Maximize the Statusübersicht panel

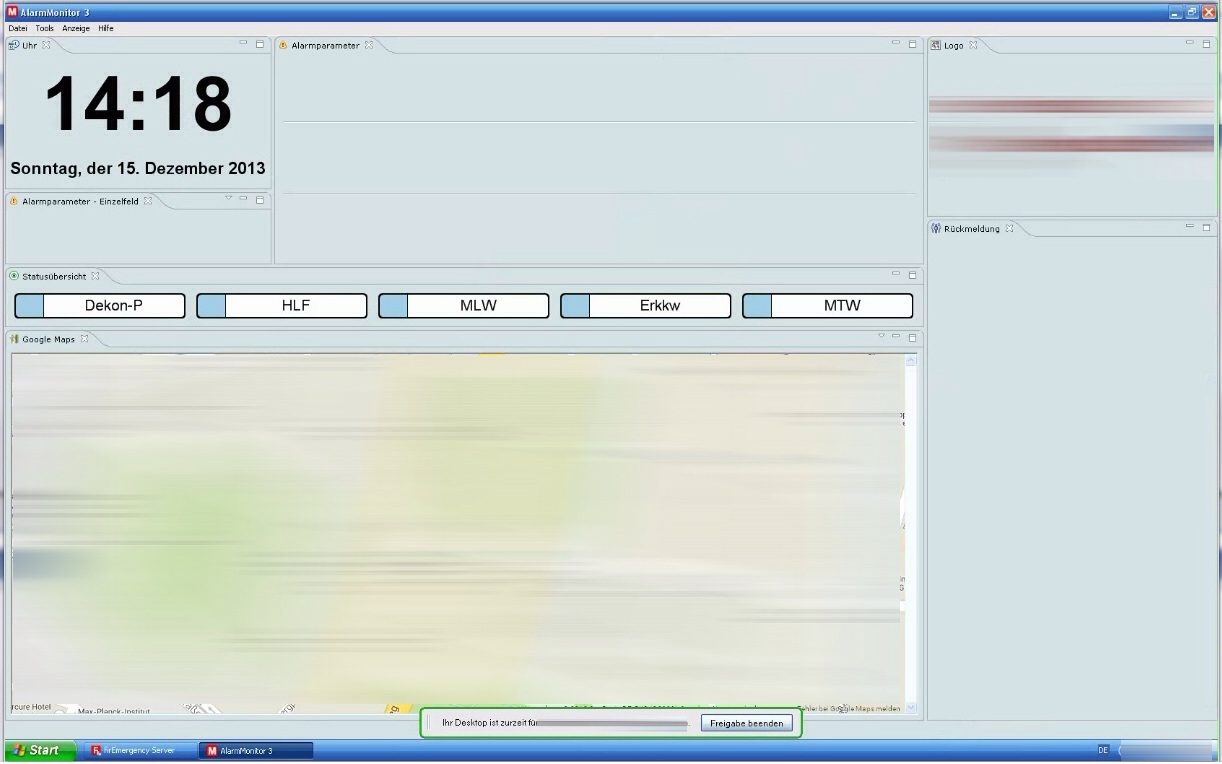(x=912, y=275)
